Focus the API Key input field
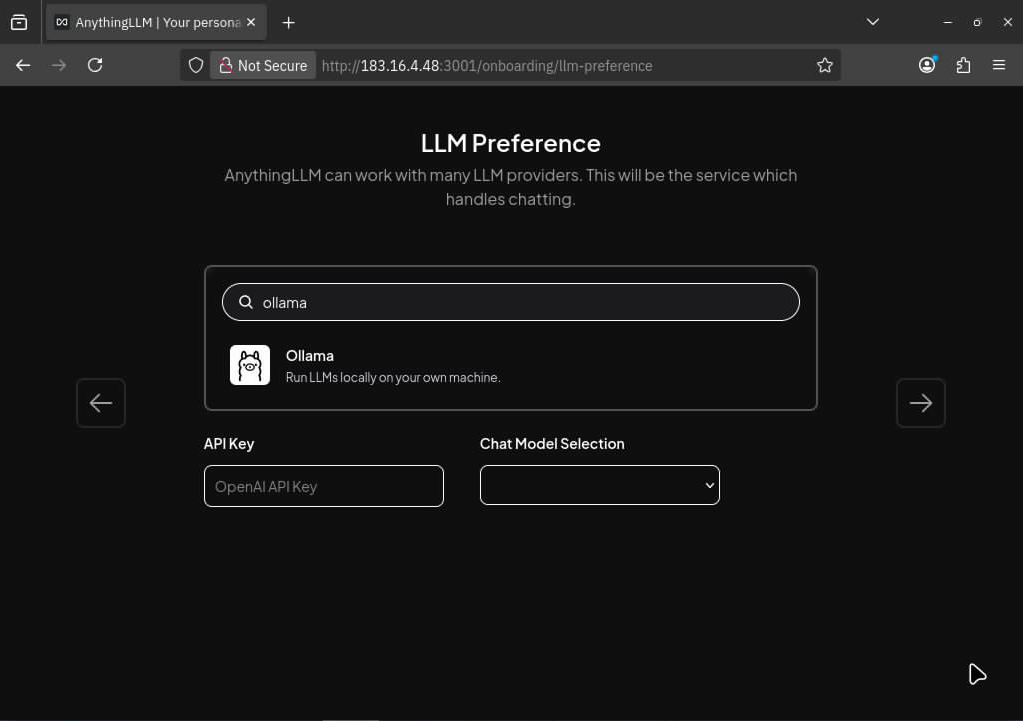Viewport: 1024px width, 721px height. [x=323, y=486]
